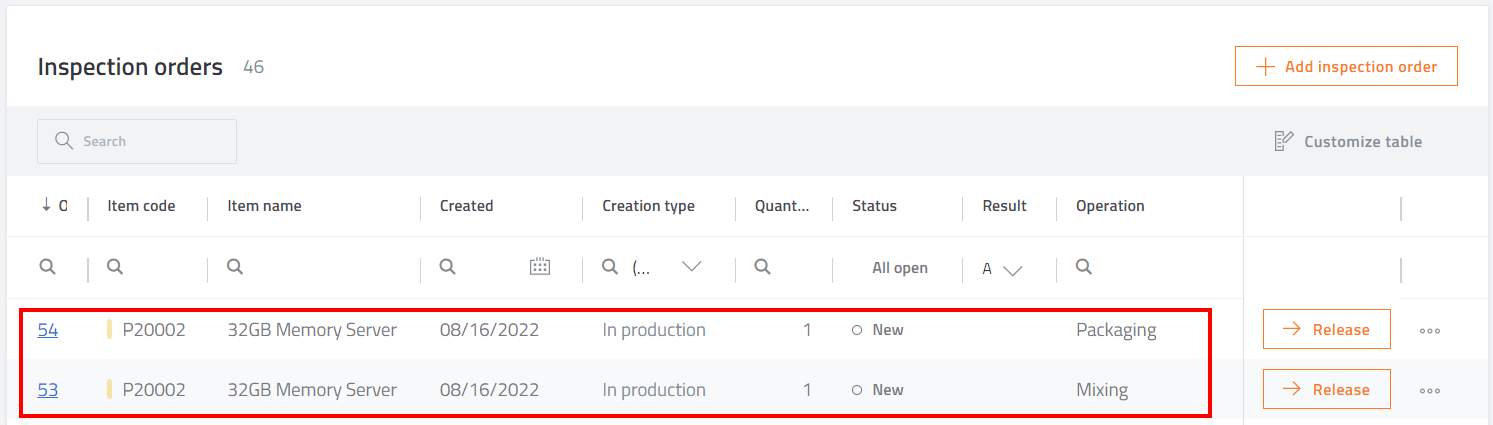Expand the Creation type filter dropdown
Viewport: 1493px width, 425px height.
[691, 267]
